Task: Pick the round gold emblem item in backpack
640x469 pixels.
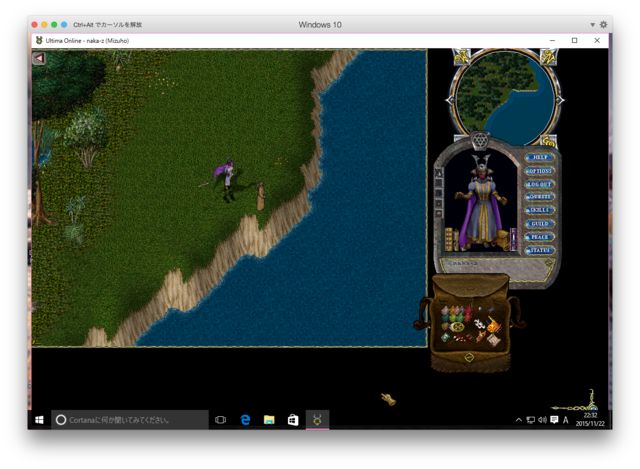Action: point(457,327)
